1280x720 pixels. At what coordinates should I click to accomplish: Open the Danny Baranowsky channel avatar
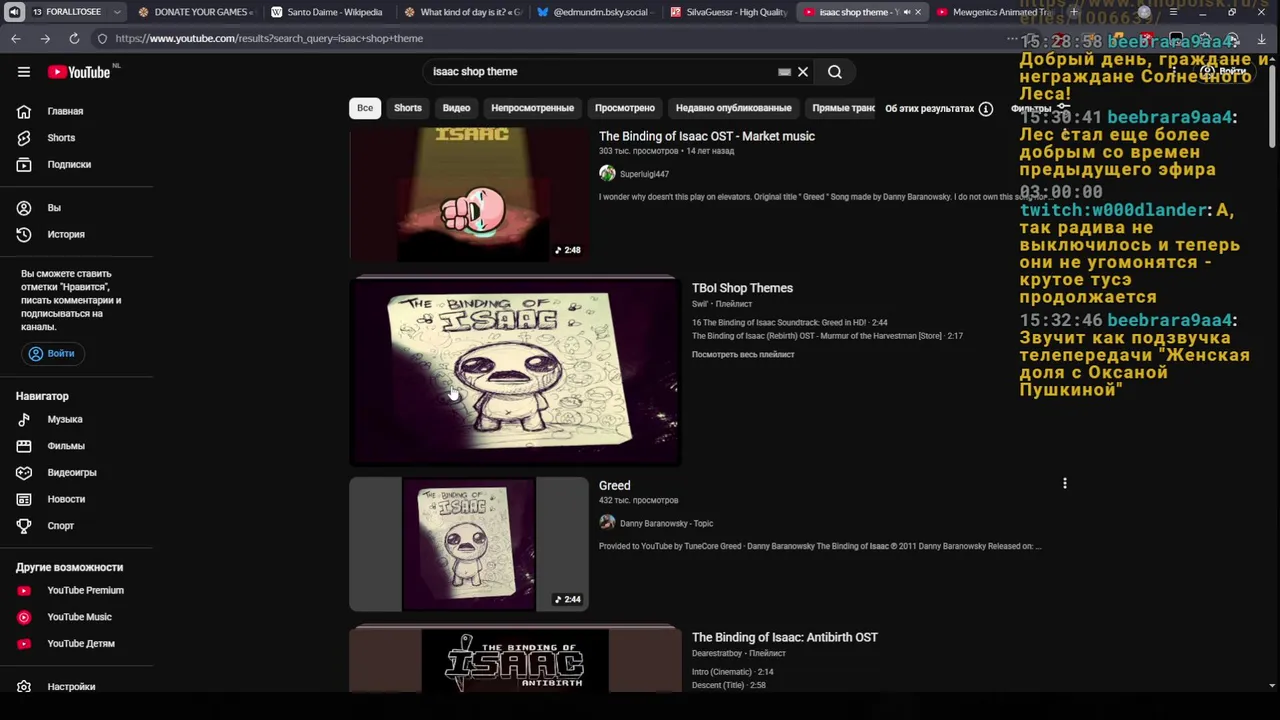[x=607, y=523]
